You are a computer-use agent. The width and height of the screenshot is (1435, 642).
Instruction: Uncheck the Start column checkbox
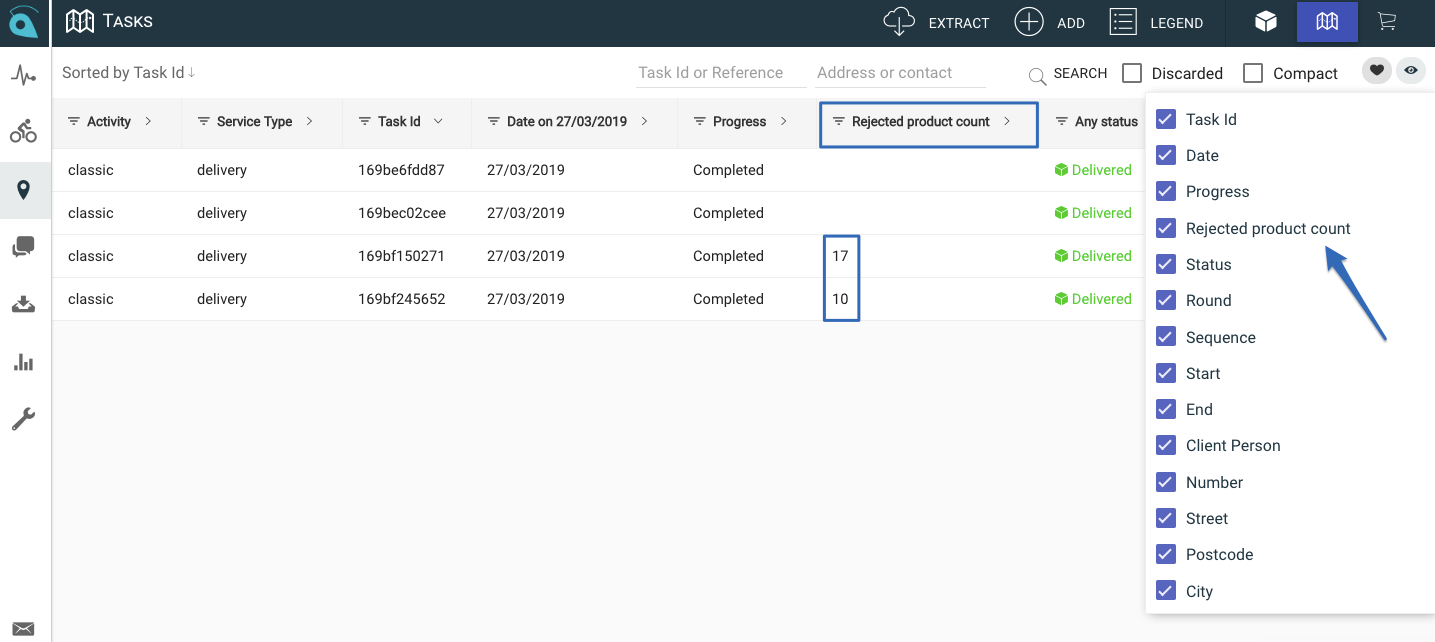click(1166, 373)
